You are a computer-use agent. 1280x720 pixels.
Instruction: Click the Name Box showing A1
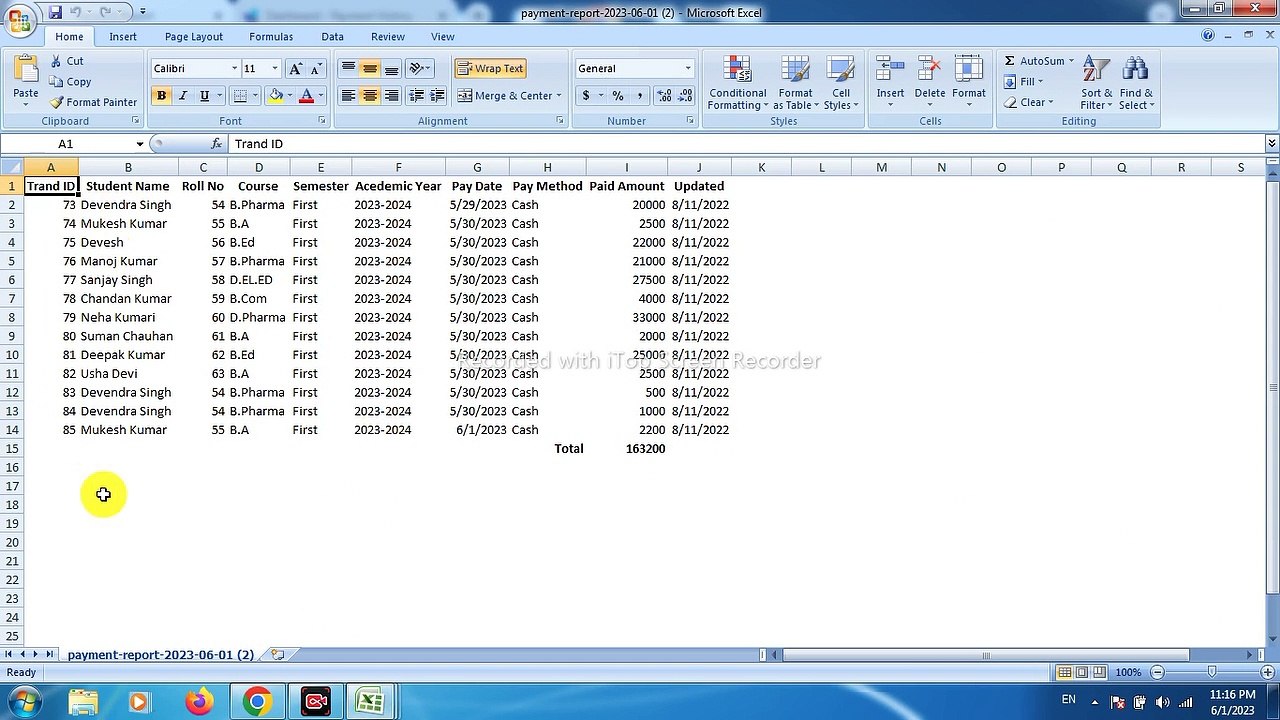pos(67,144)
